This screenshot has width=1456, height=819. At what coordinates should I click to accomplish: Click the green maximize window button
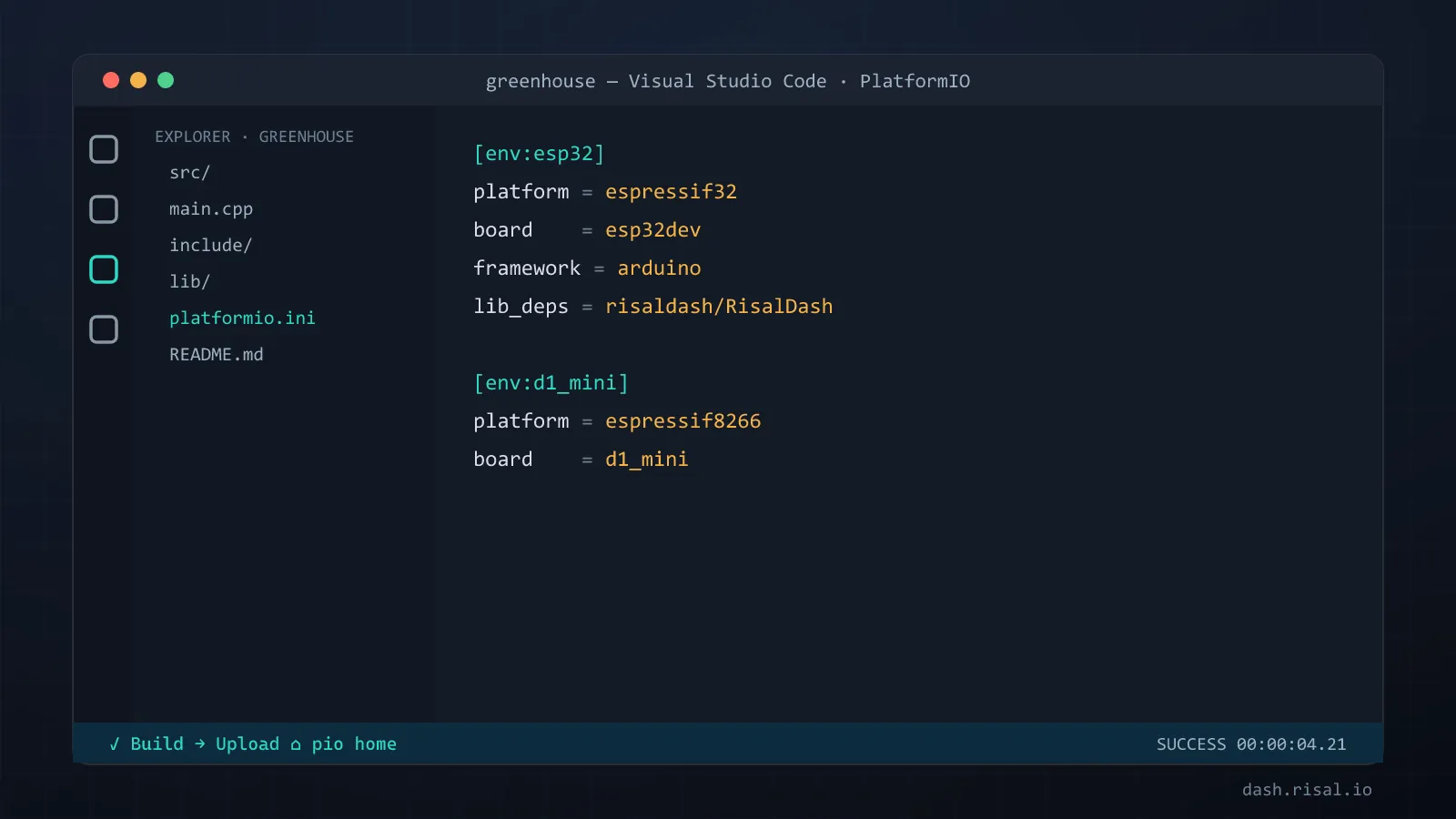(166, 80)
